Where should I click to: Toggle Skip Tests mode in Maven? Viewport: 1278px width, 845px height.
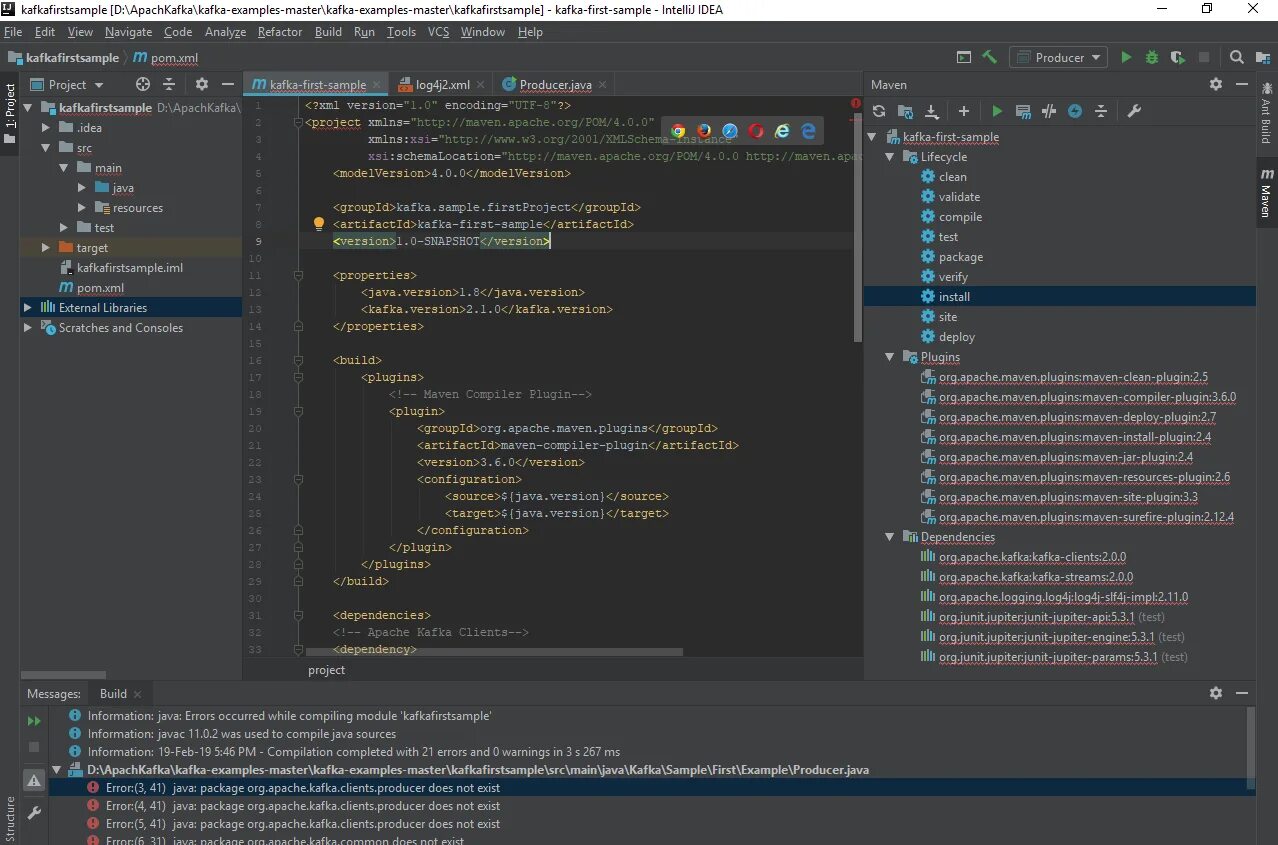pyautogui.click(x=1075, y=112)
